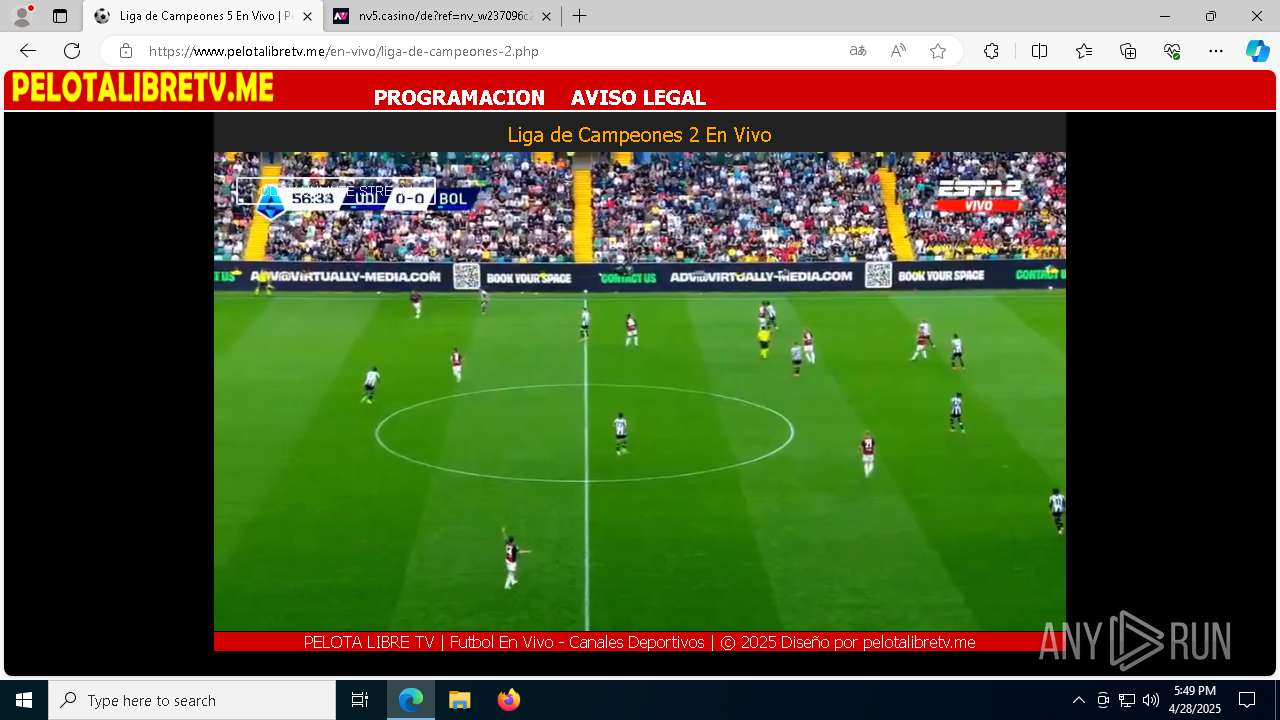Start Read aloud from the address bar
1280x720 pixels.
point(898,51)
